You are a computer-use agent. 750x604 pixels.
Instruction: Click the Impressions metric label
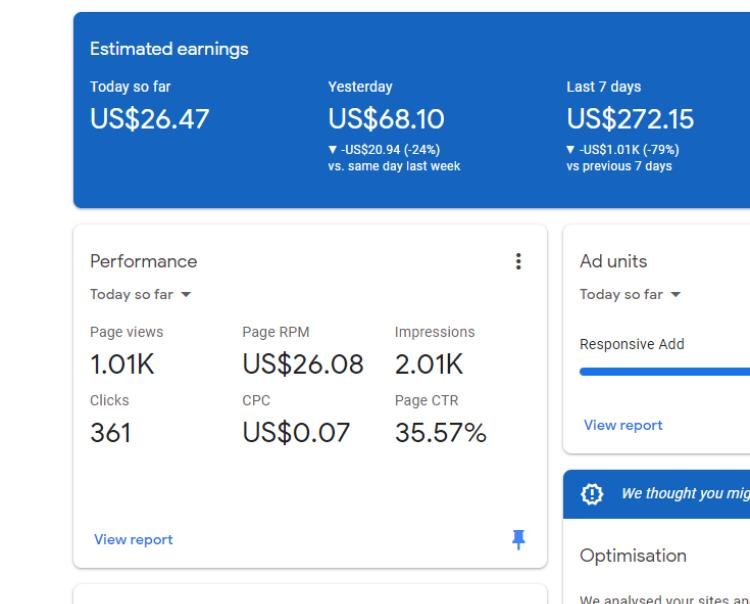tap(435, 332)
